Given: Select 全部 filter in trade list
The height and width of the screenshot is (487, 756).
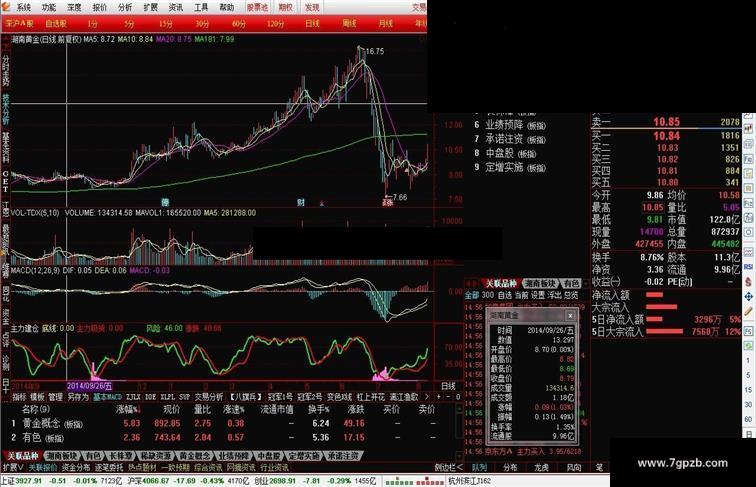Looking at the screenshot, I should click(x=472, y=295).
